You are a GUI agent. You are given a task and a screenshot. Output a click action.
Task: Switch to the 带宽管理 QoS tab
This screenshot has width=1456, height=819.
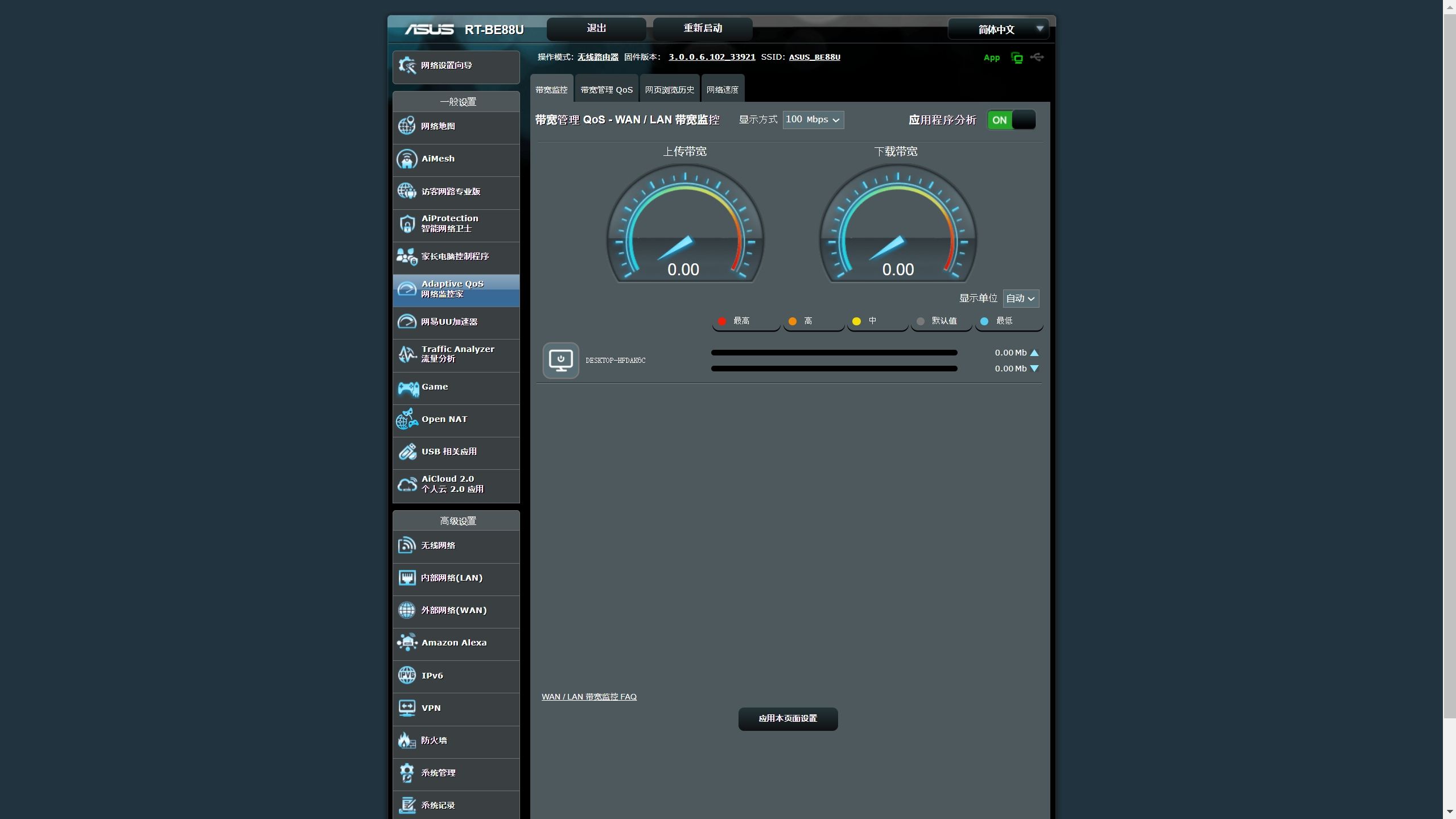tap(607, 90)
